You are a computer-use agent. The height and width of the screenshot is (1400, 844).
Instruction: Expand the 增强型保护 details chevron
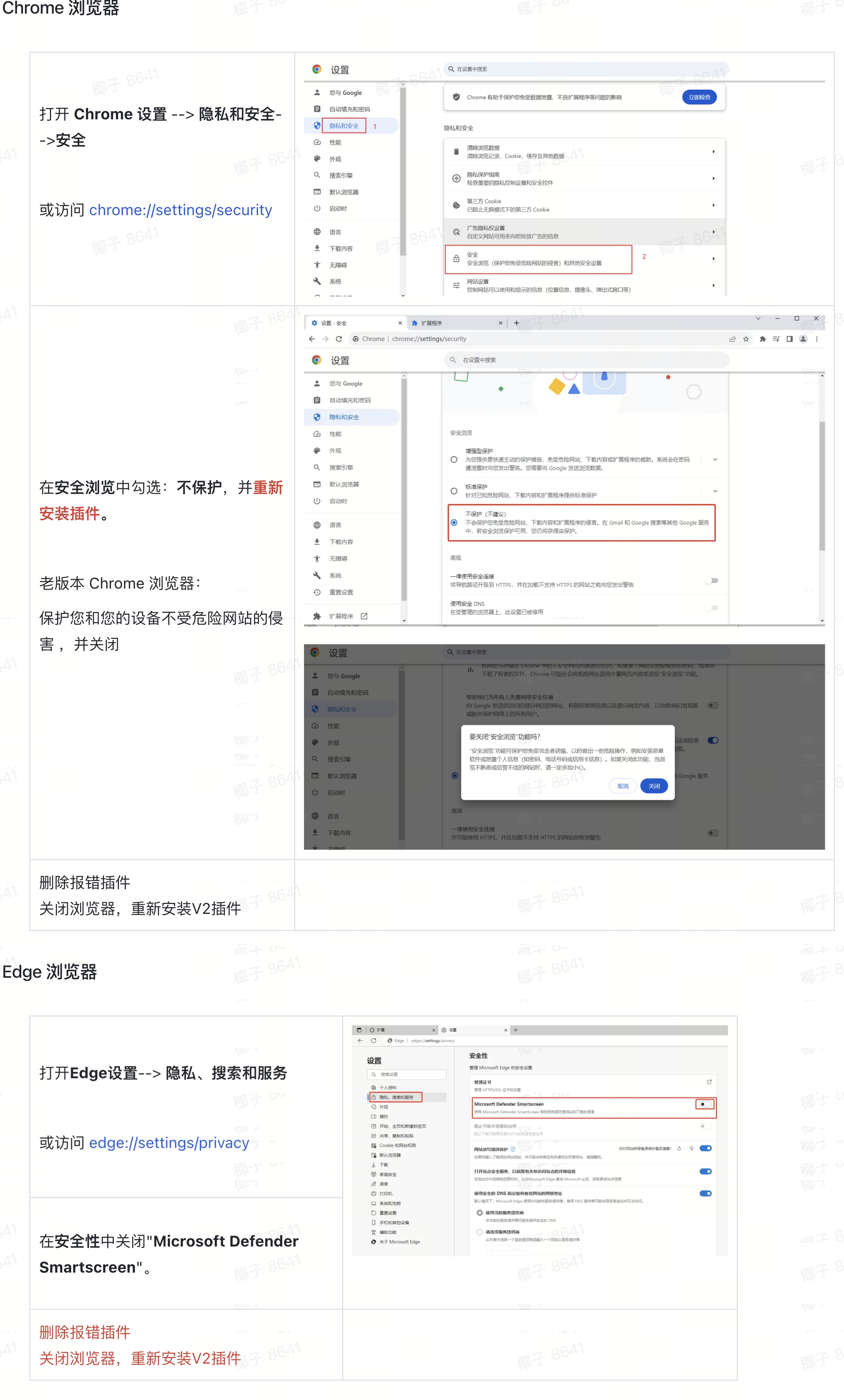(715, 459)
